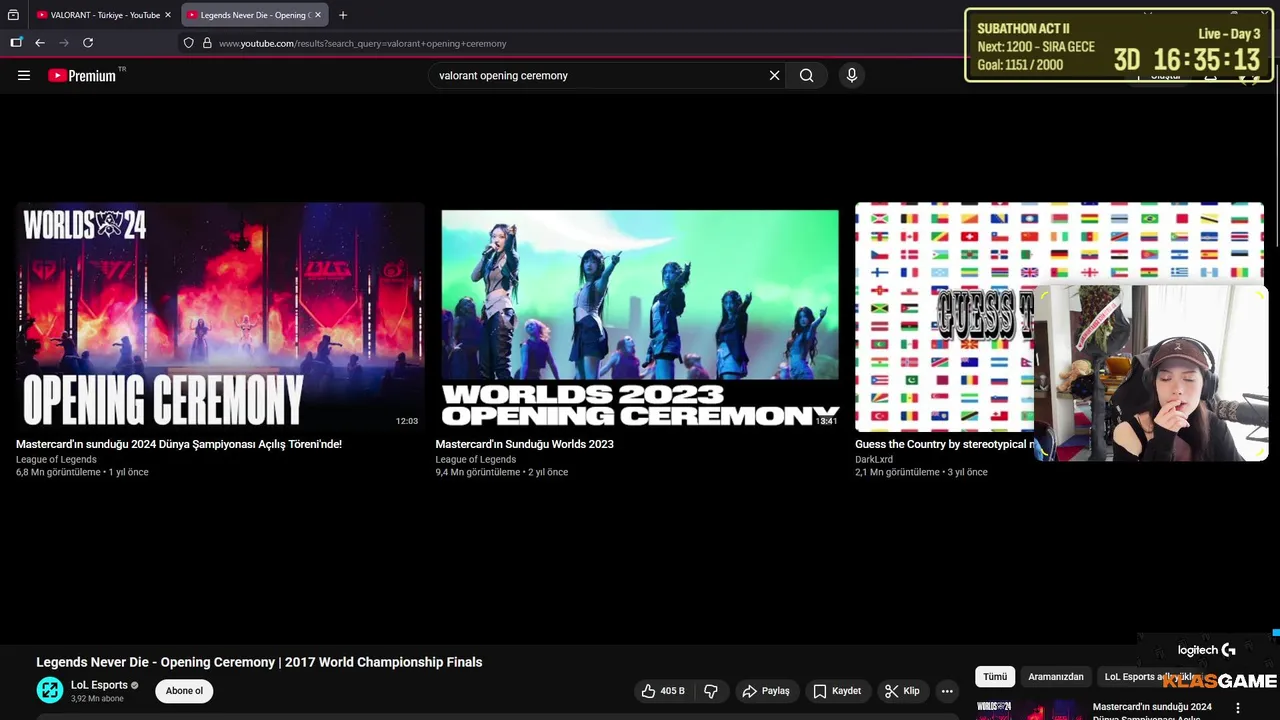View site security via the padlock icon
1280x720 pixels.
[207, 43]
